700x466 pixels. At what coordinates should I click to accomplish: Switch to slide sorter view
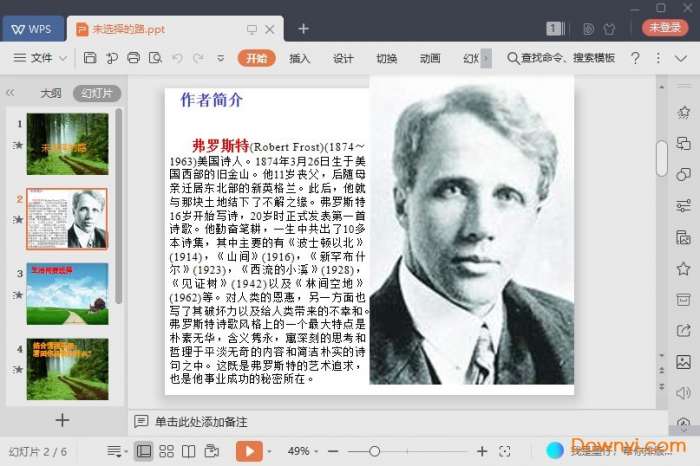point(167,451)
